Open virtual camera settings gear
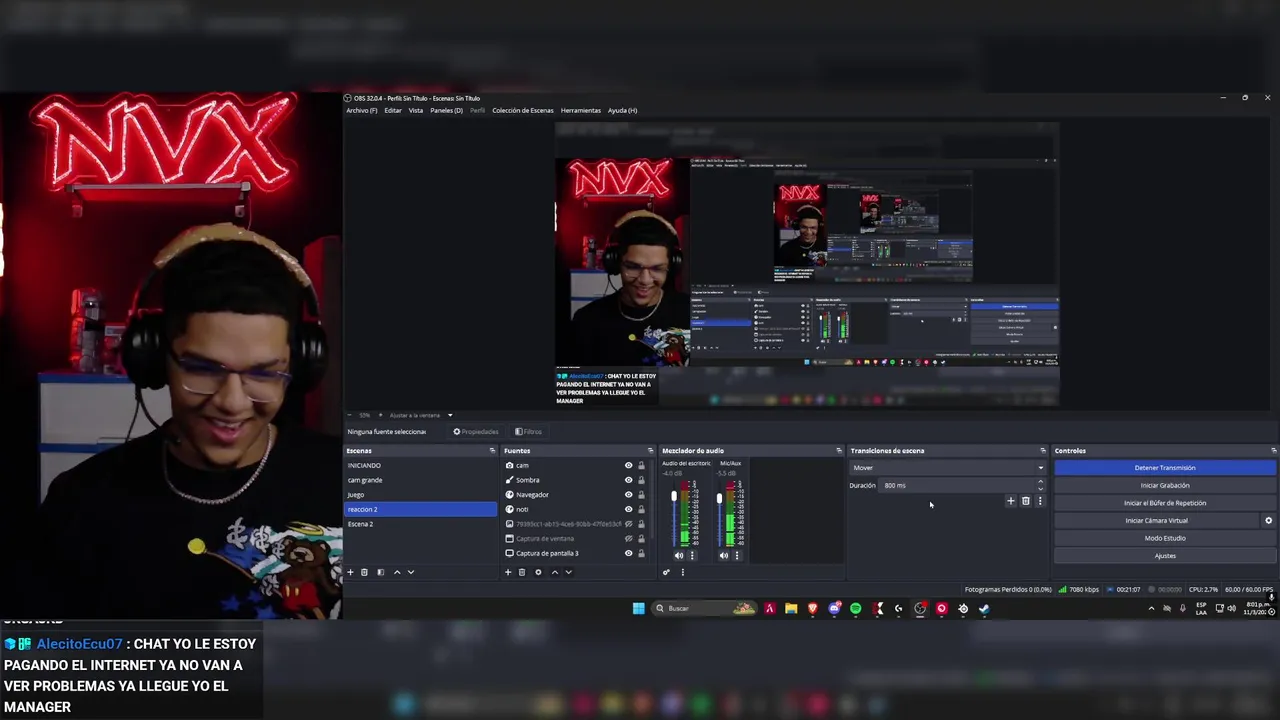Screen dimensions: 1280x720 pyautogui.click(x=1268, y=520)
